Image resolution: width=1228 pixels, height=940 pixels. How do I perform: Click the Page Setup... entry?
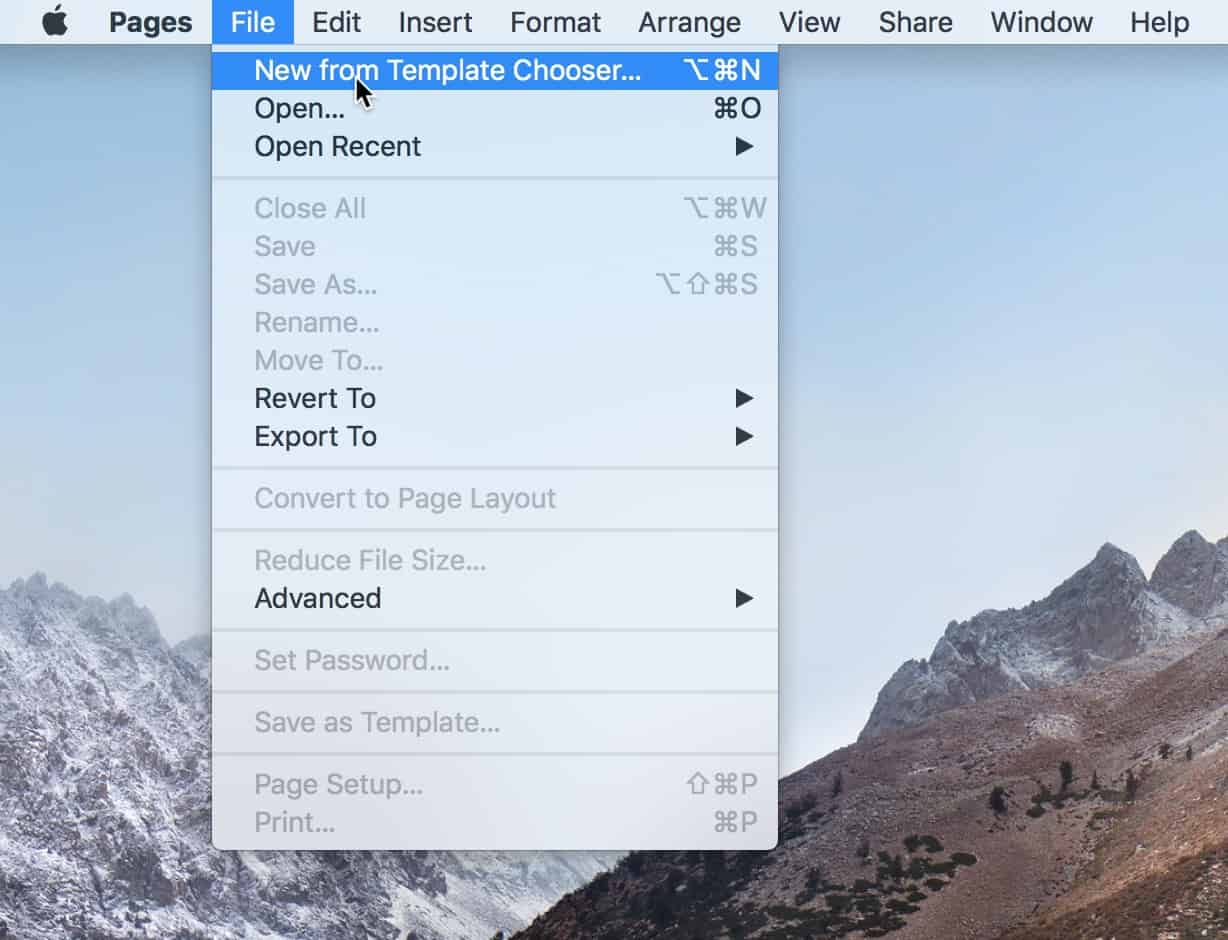pyautogui.click(x=495, y=784)
